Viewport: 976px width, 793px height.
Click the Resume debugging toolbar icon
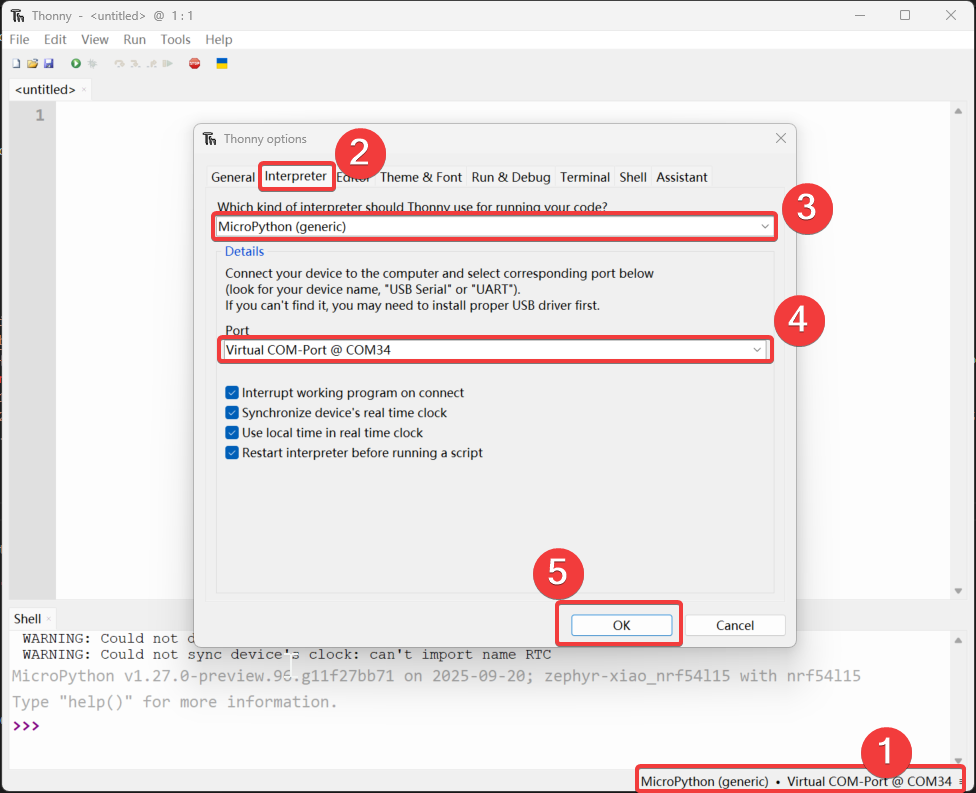[x=167, y=63]
